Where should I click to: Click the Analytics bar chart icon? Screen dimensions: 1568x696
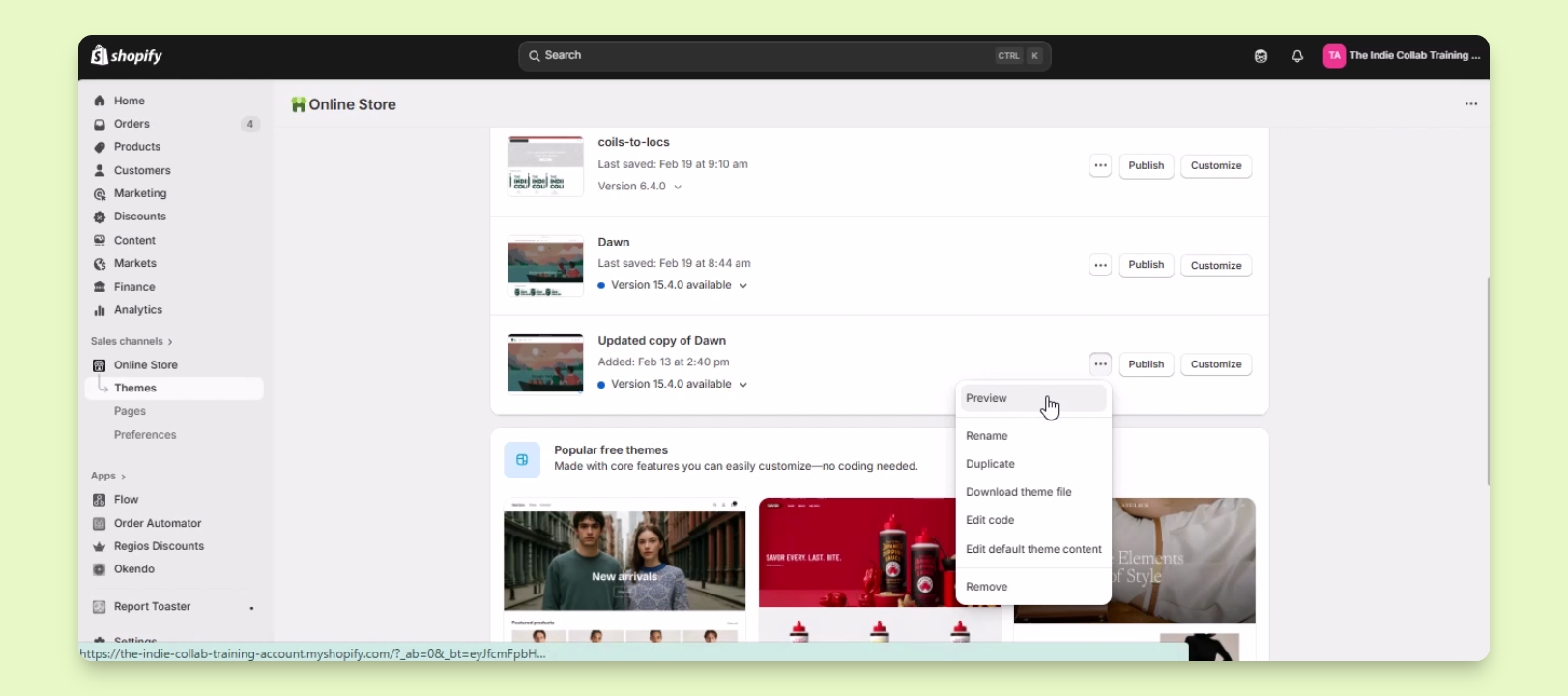100,310
